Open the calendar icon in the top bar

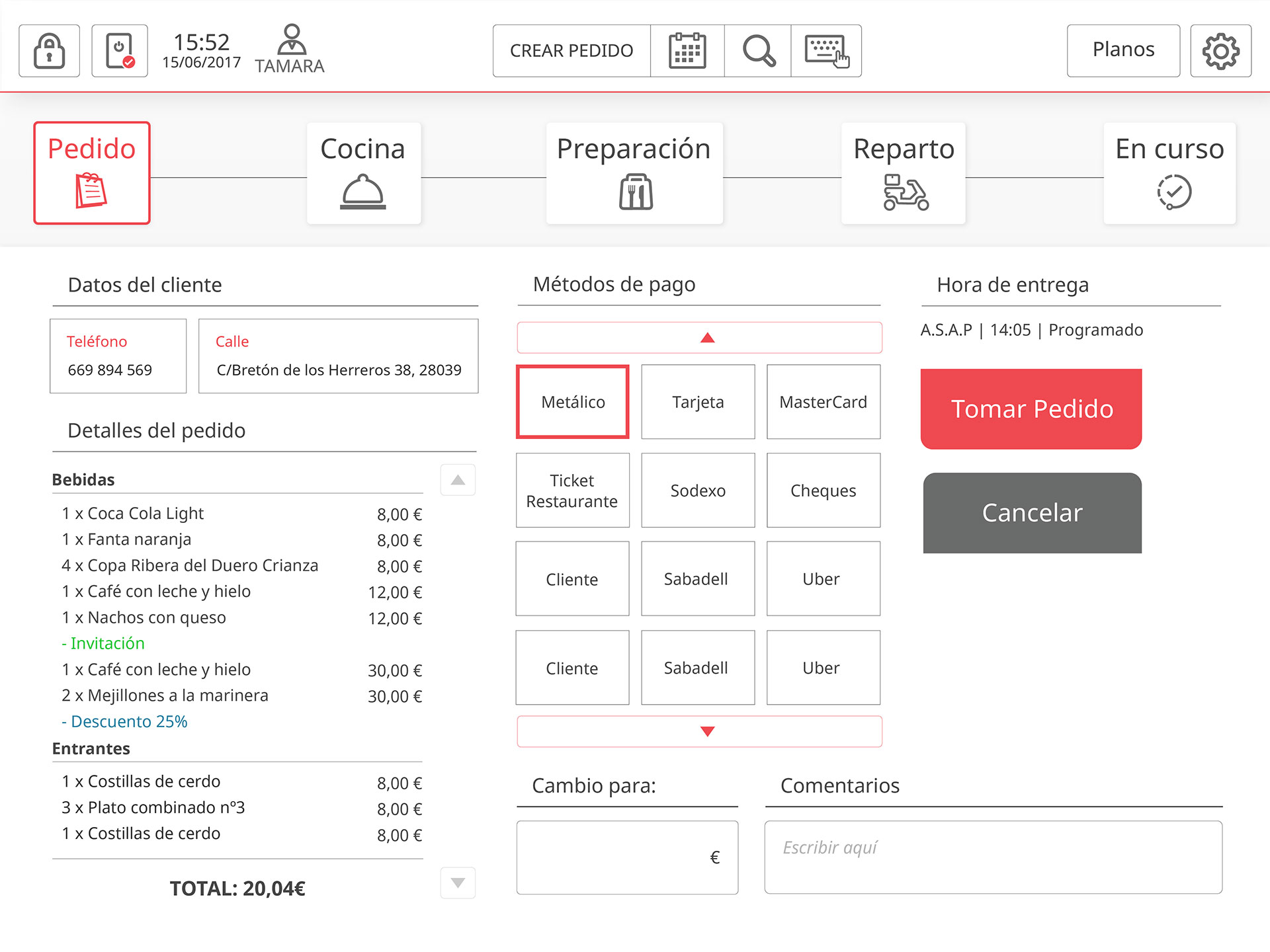pos(687,51)
